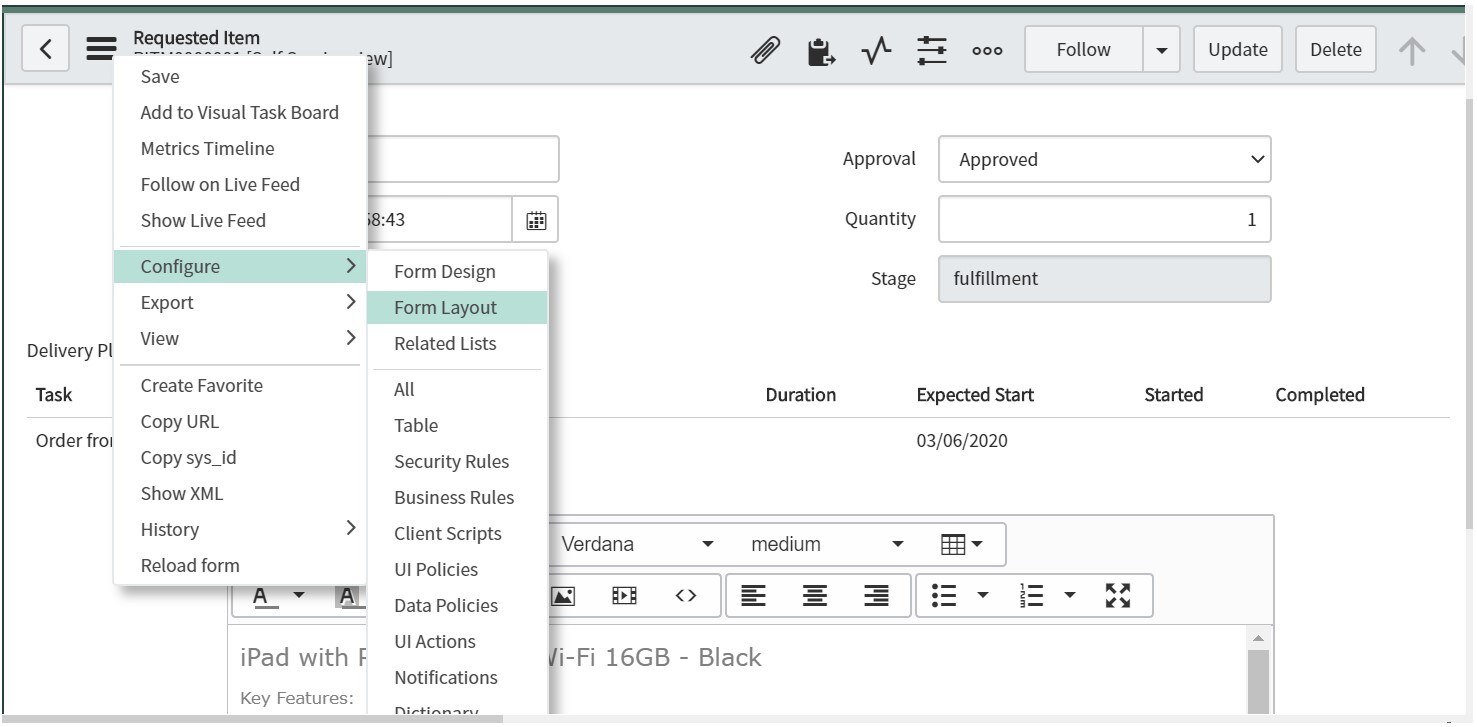Click into the Quantity input field

click(x=1104, y=220)
